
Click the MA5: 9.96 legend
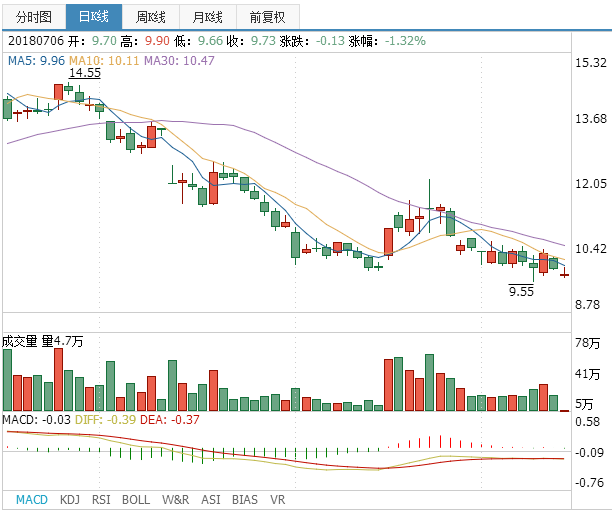(36, 61)
